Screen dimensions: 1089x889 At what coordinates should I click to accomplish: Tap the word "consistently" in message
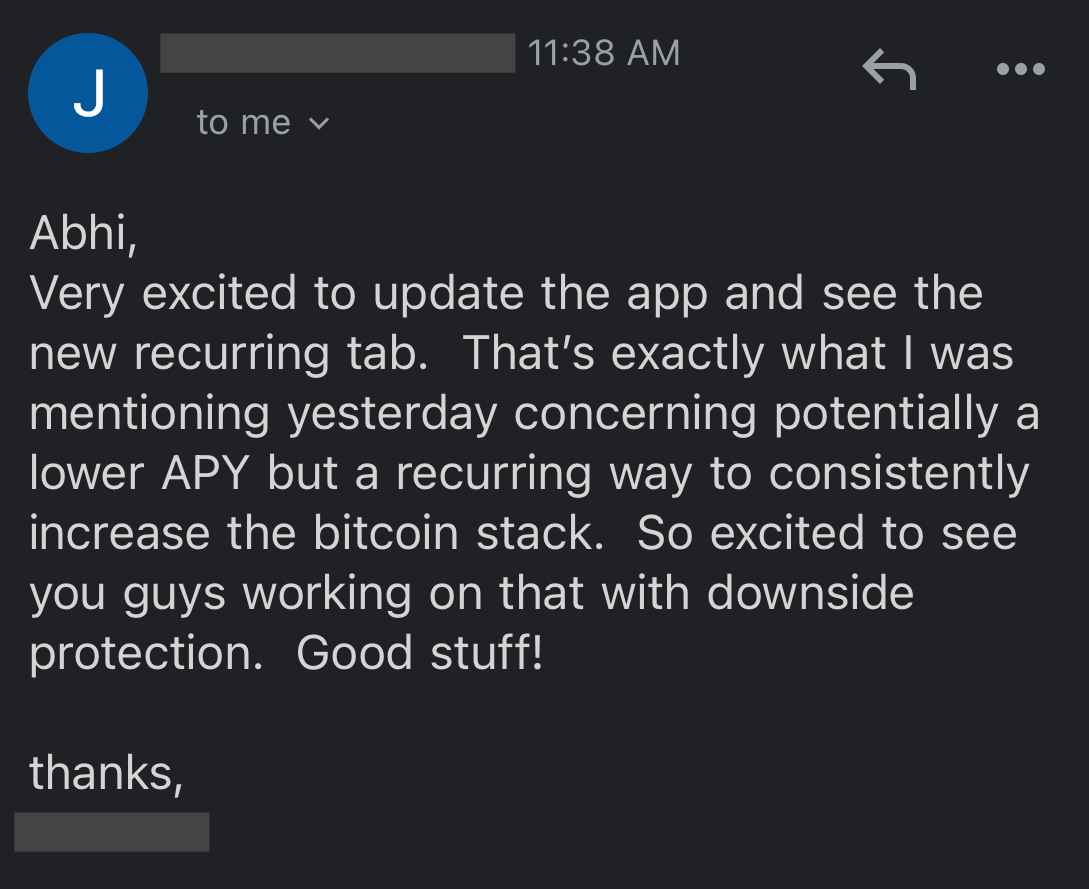tap(899, 474)
